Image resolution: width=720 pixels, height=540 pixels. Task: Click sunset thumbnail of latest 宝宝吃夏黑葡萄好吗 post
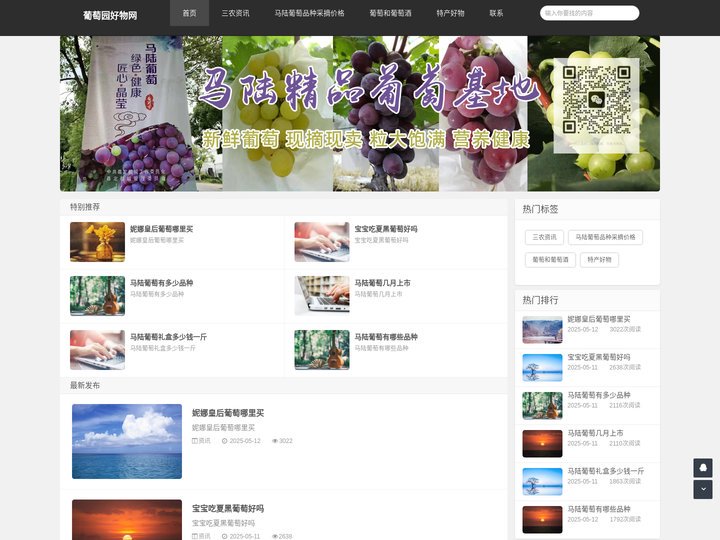point(127,520)
